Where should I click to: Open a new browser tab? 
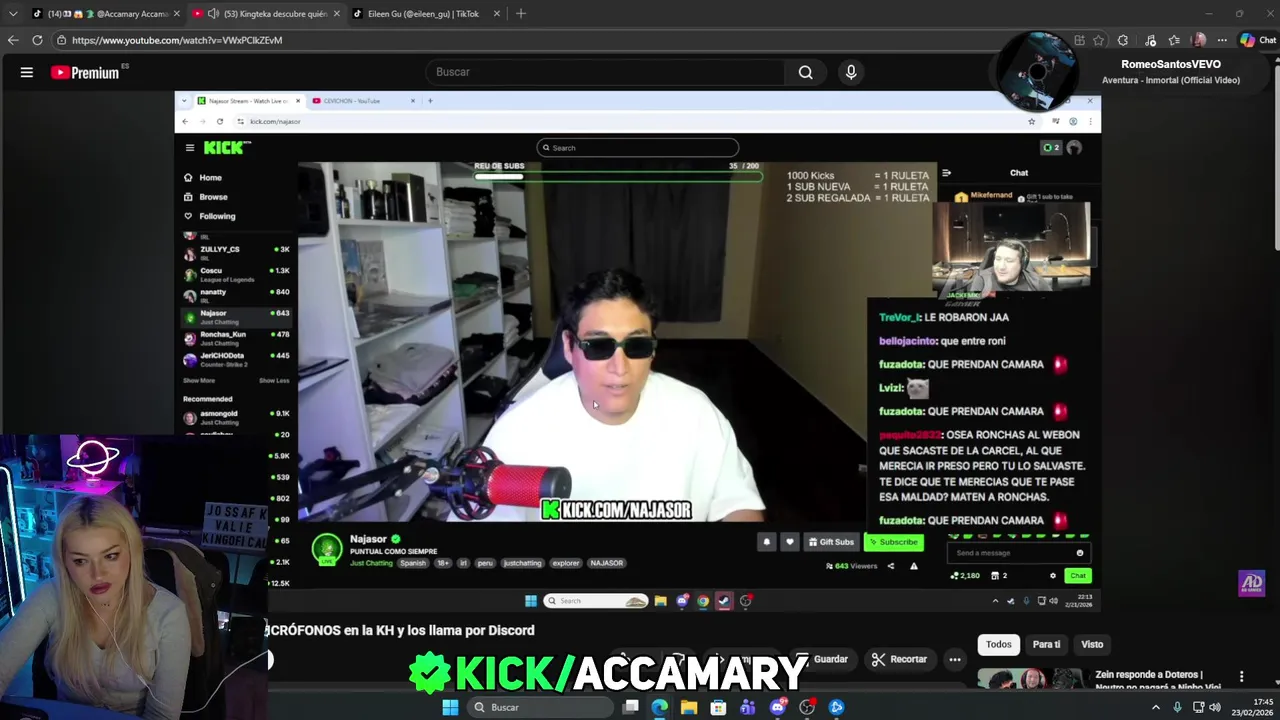point(520,14)
